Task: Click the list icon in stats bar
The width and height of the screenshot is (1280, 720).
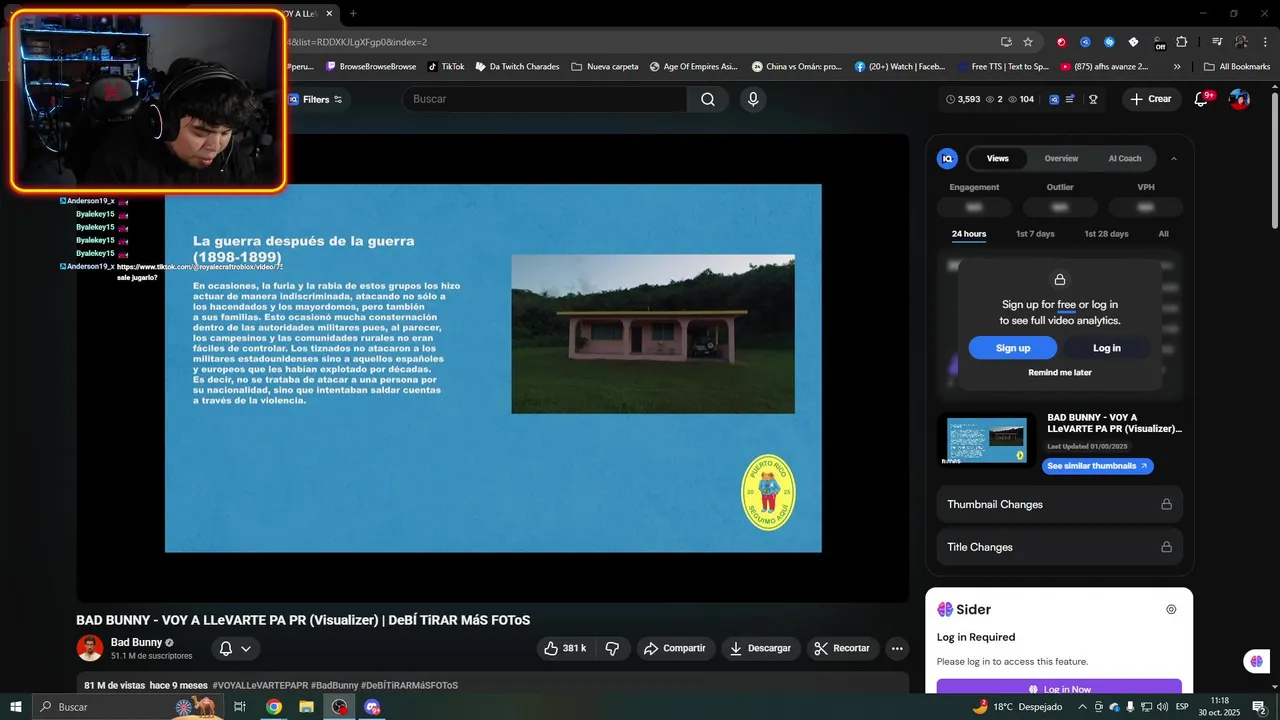Action: coord(1070,99)
